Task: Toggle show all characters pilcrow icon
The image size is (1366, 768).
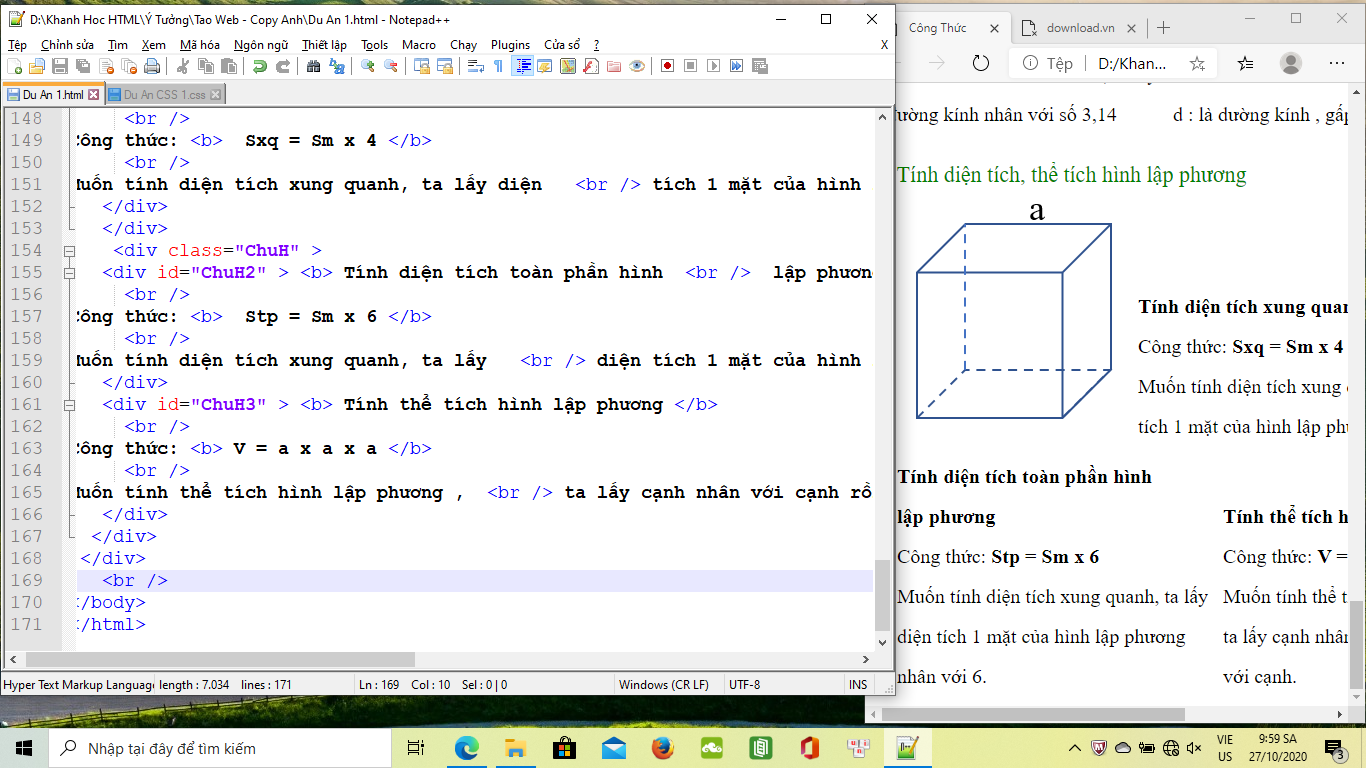Action: (498, 66)
